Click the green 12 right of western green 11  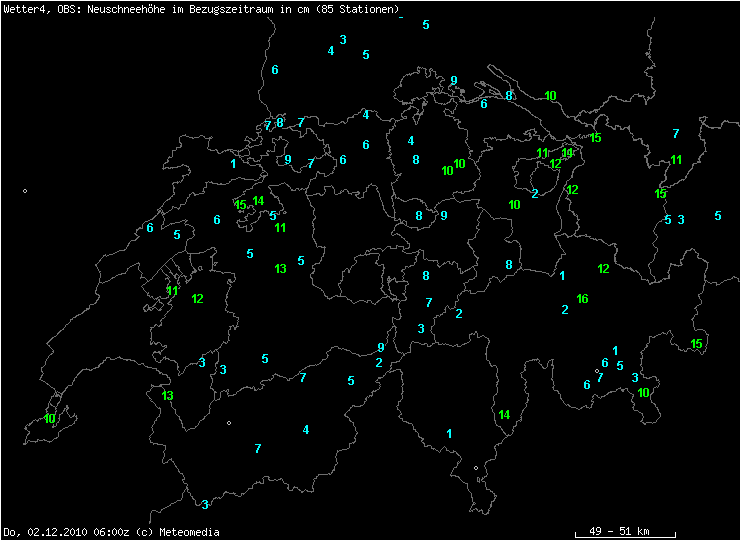[x=198, y=299]
